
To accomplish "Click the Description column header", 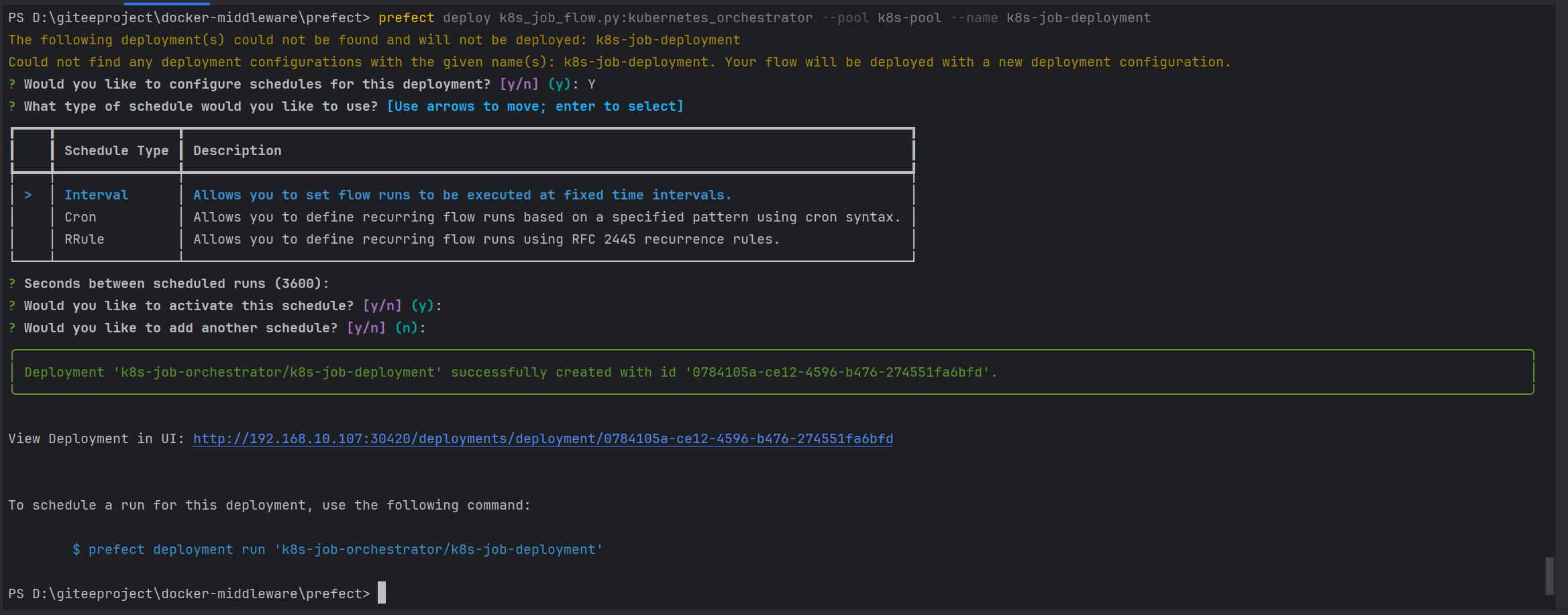I will click(238, 150).
